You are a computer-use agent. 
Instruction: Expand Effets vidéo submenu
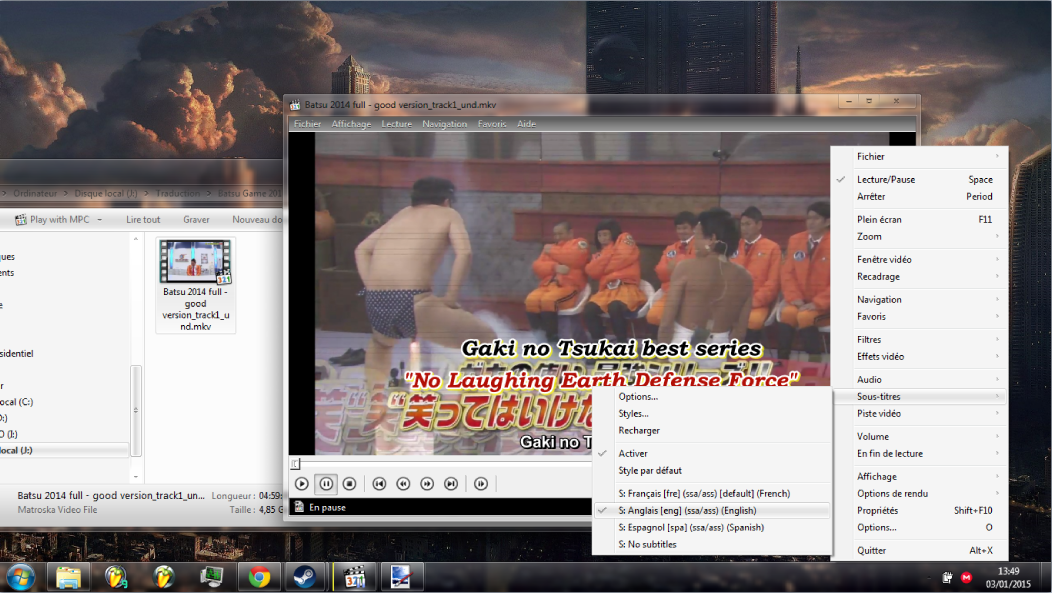pos(920,356)
